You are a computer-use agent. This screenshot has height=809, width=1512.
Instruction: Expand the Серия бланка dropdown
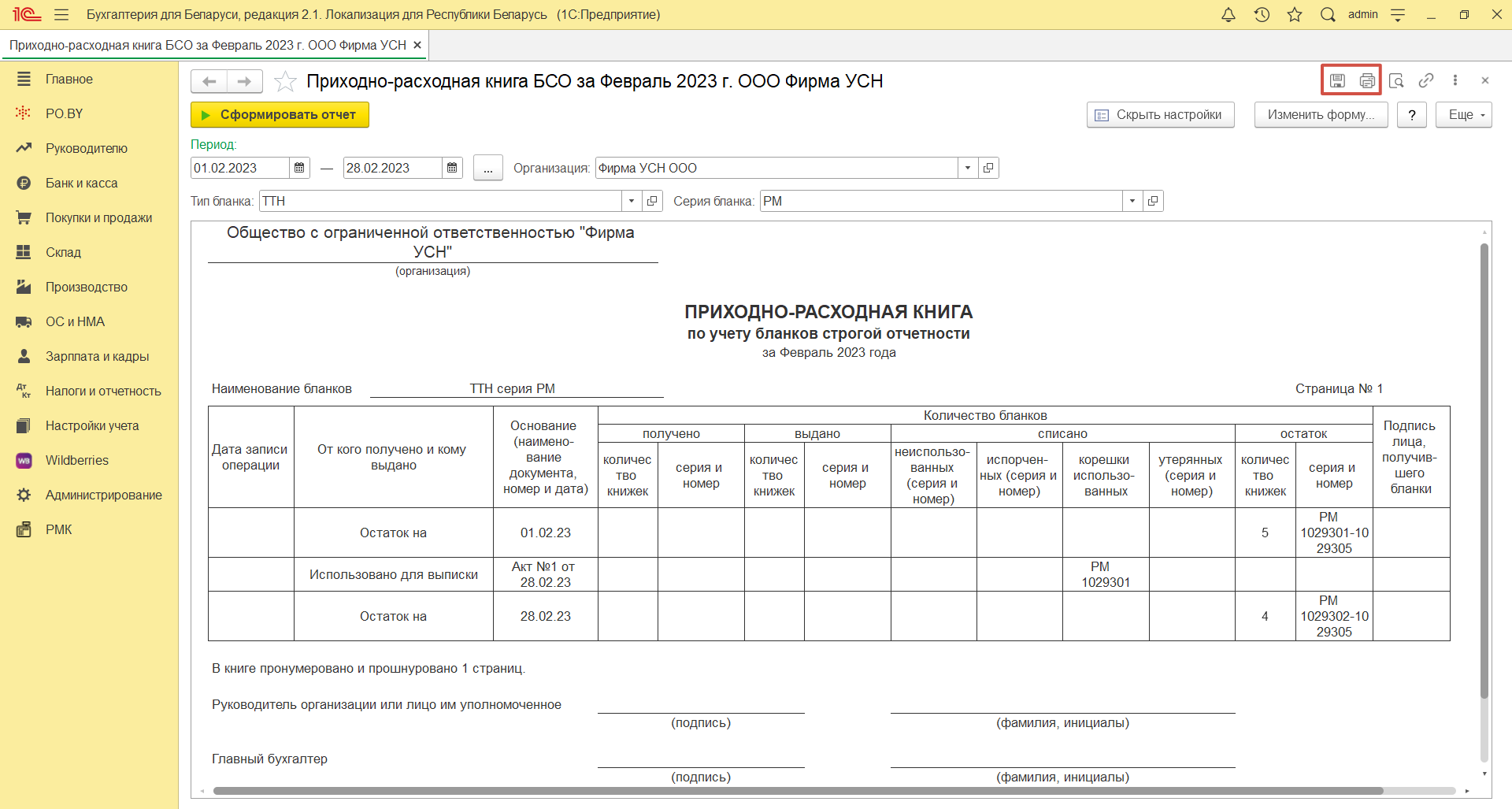point(1132,201)
